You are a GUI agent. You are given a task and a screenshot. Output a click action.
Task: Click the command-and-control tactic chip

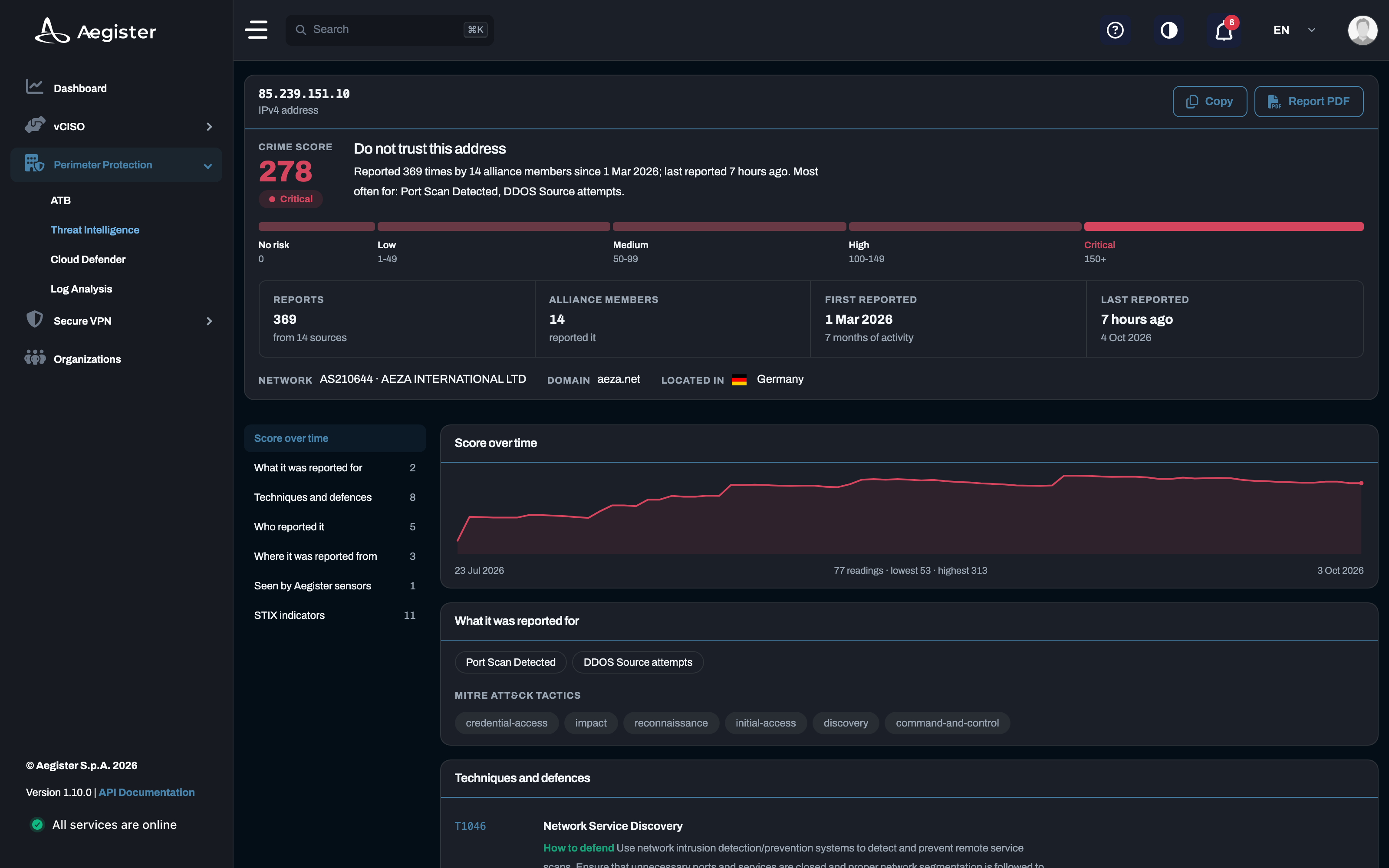point(947,723)
